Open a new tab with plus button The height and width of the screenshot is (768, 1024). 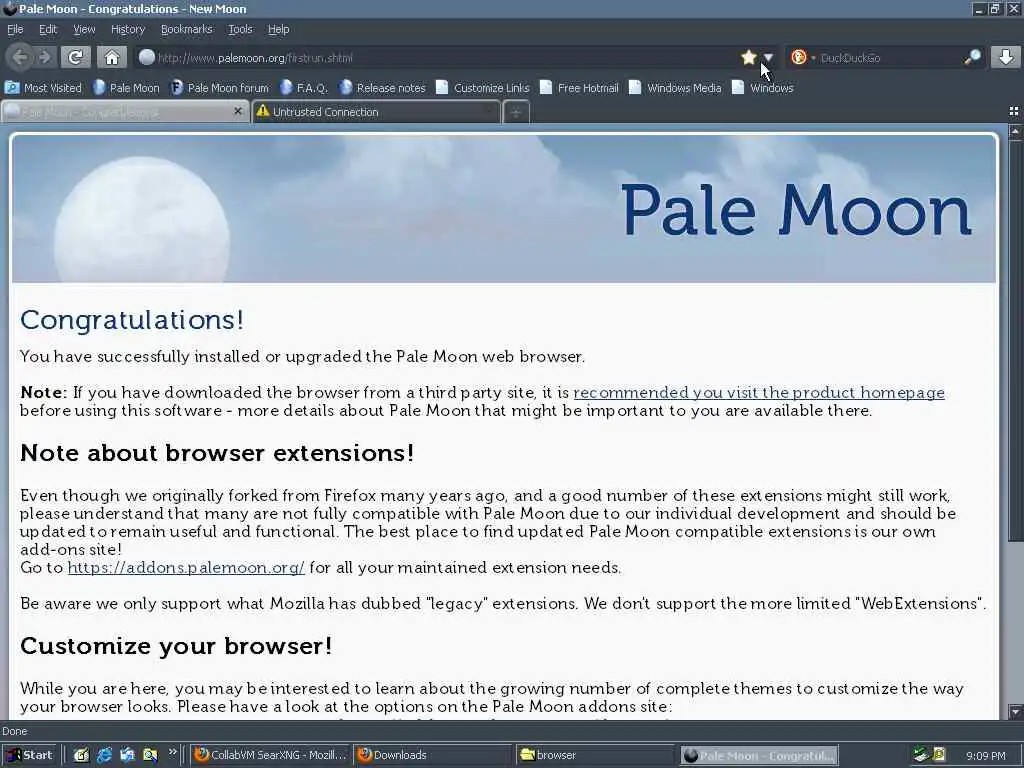click(x=516, y=112)
